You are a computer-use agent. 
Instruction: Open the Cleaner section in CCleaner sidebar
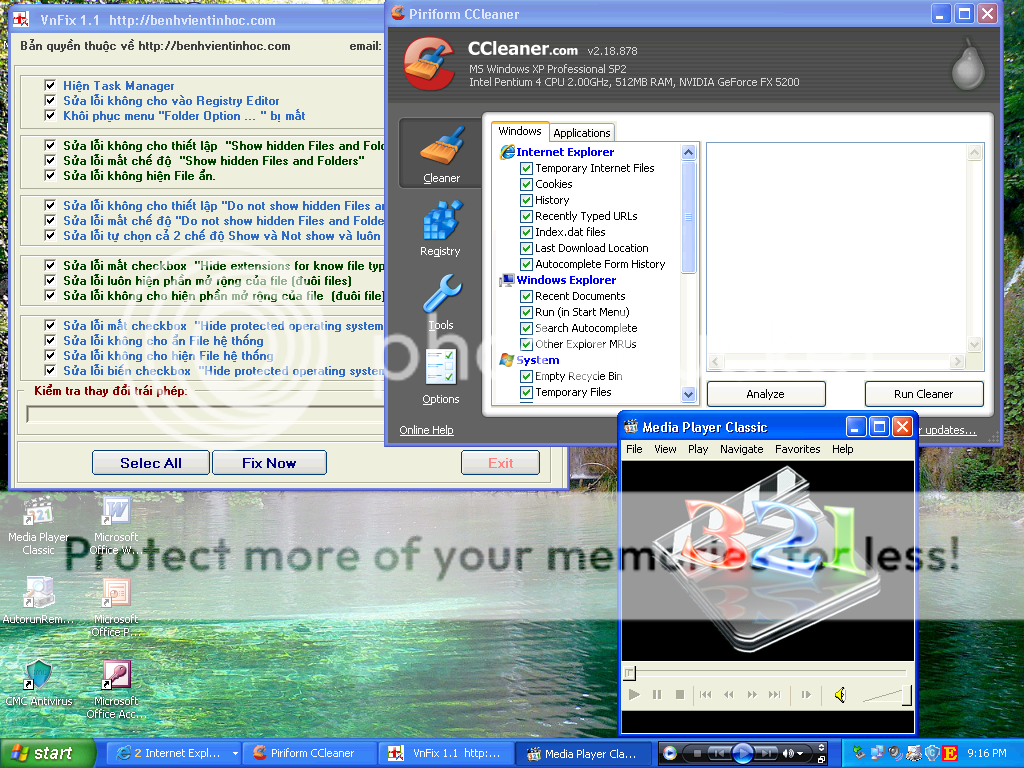pos(441,154)
